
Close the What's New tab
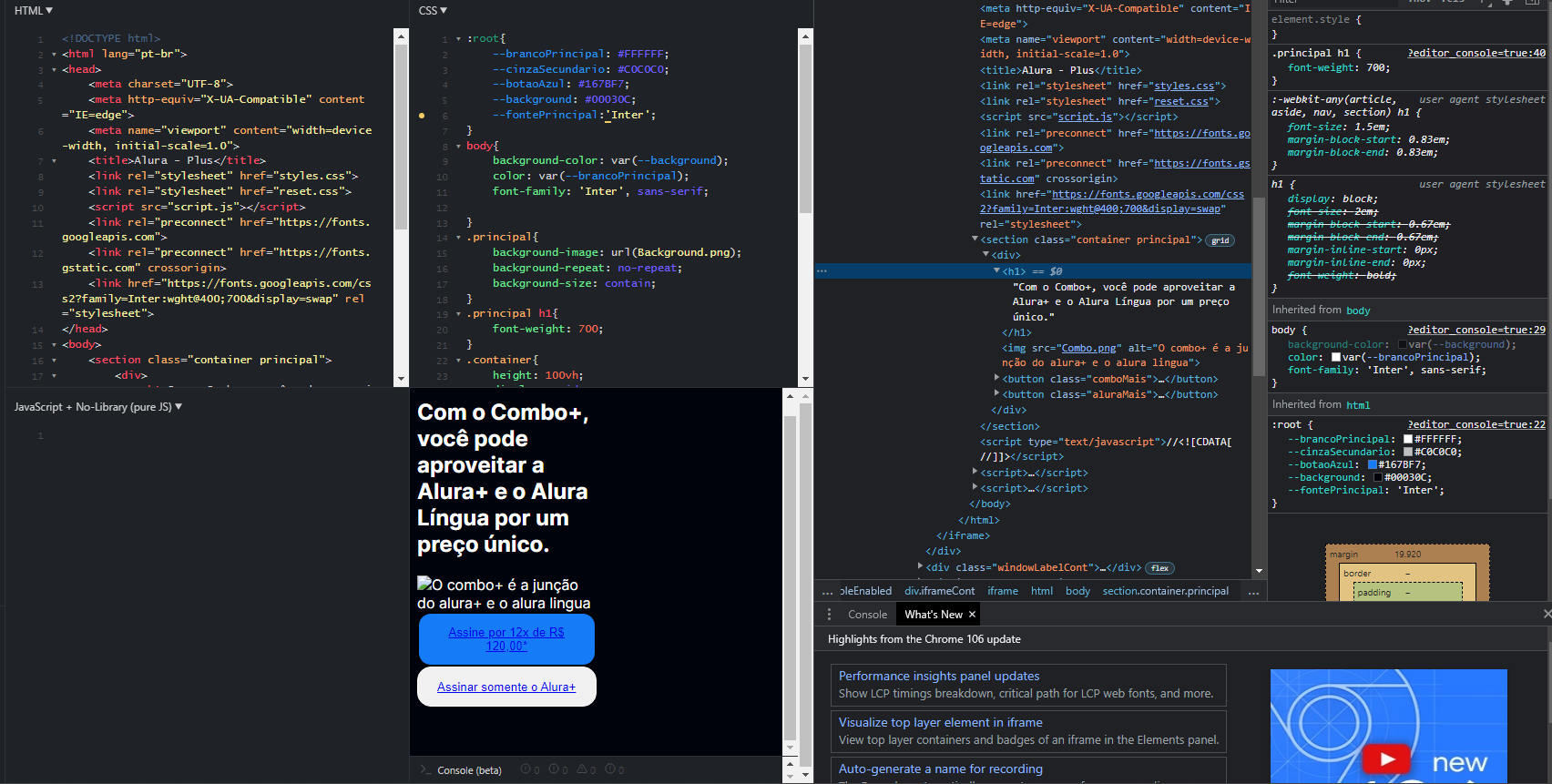pos(972,615)
